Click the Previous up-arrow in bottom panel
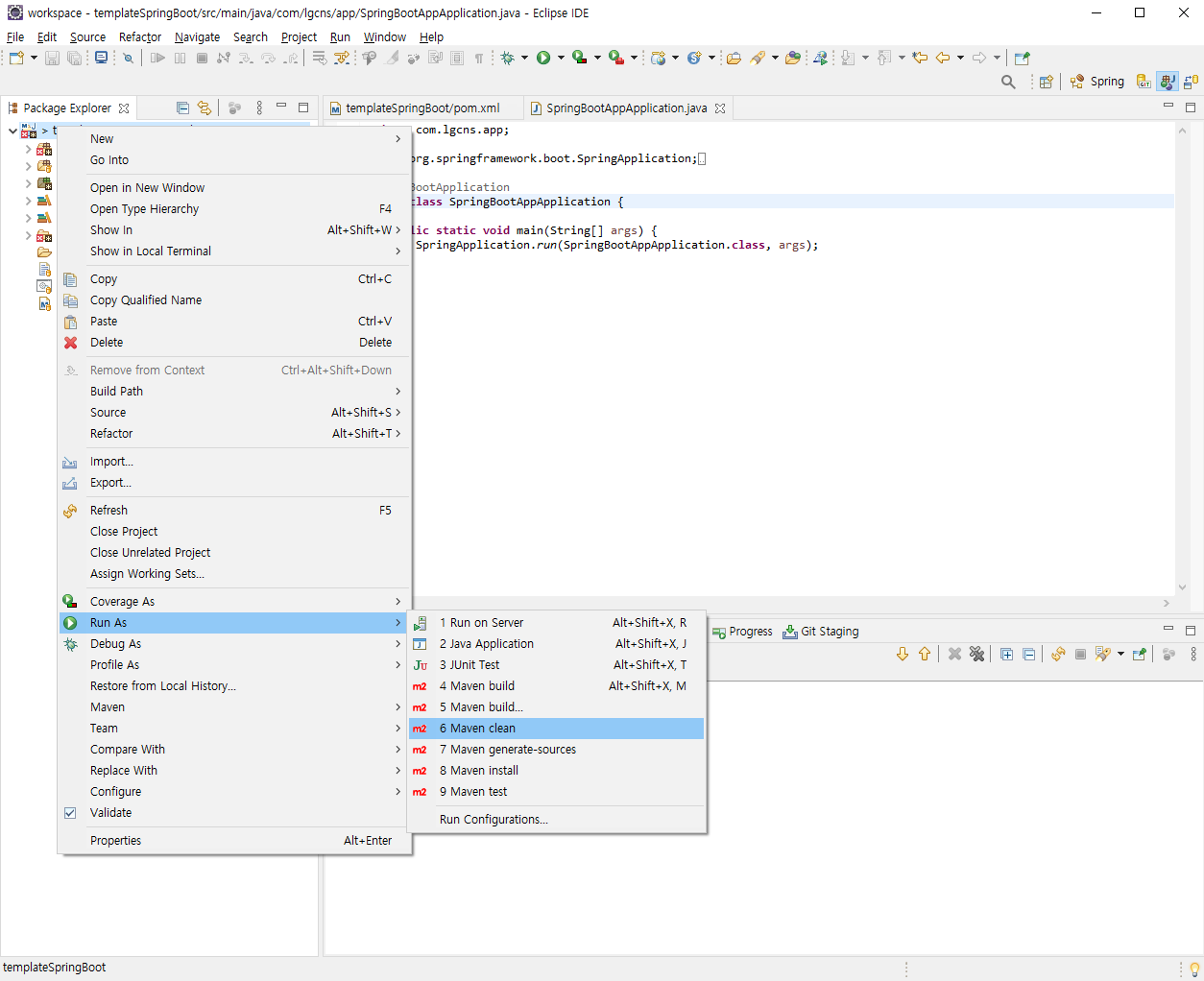Screen dimensions: 1204x981 coord(925,654)
